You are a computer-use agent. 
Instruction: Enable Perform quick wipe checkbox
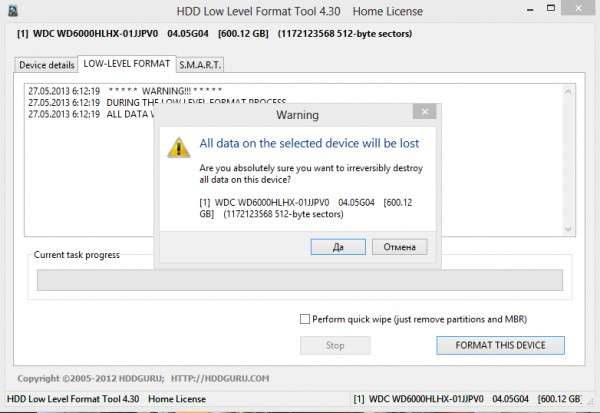point(305,319)
